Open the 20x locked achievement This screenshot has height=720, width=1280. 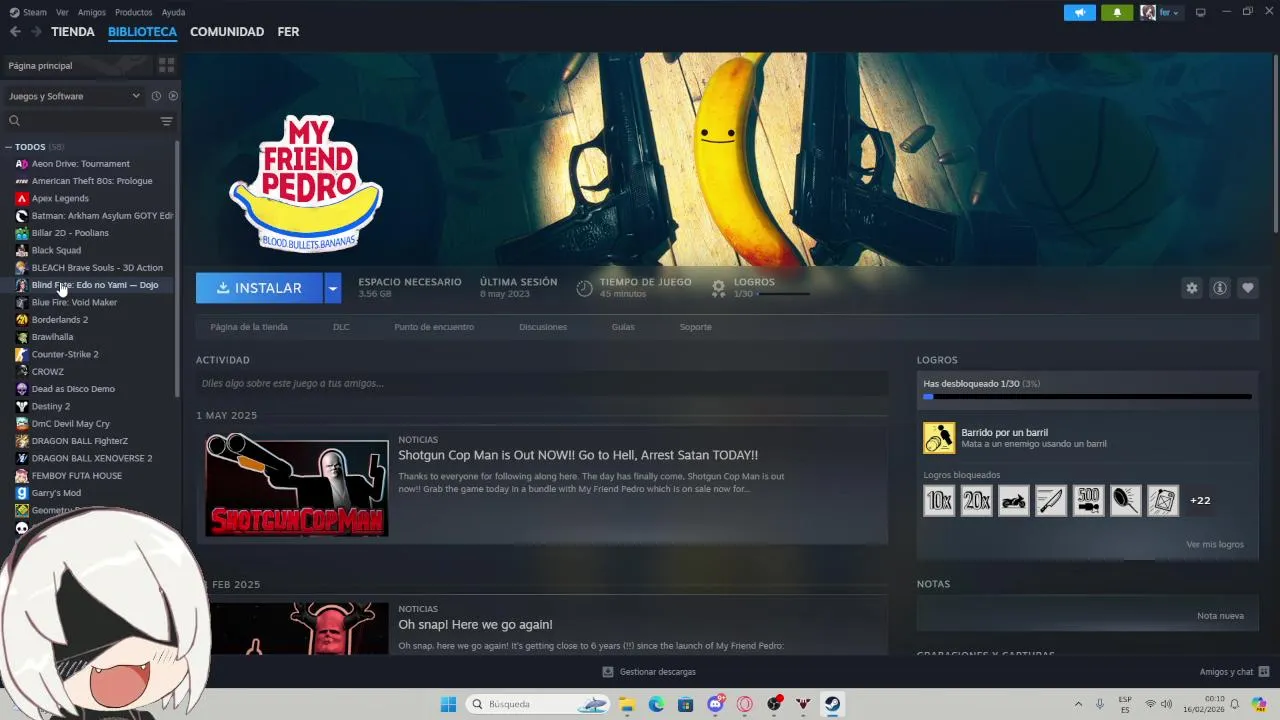(x=977, y=500)
